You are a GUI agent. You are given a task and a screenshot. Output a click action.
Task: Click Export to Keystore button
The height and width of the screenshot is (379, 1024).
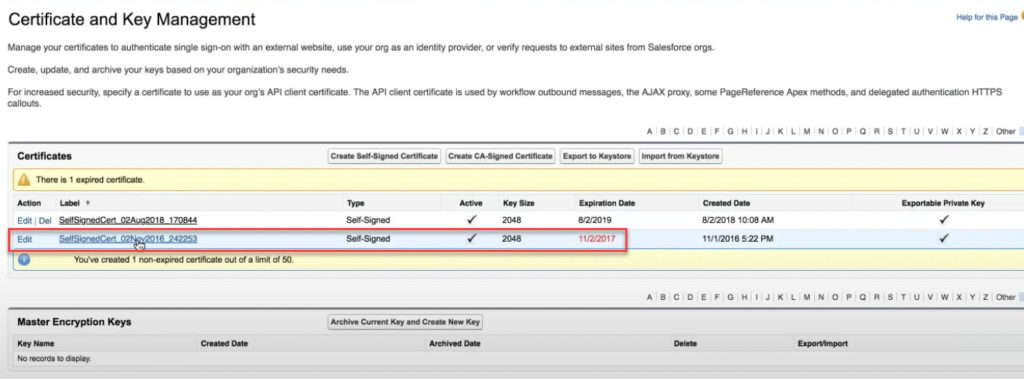[x=597, y=157]
